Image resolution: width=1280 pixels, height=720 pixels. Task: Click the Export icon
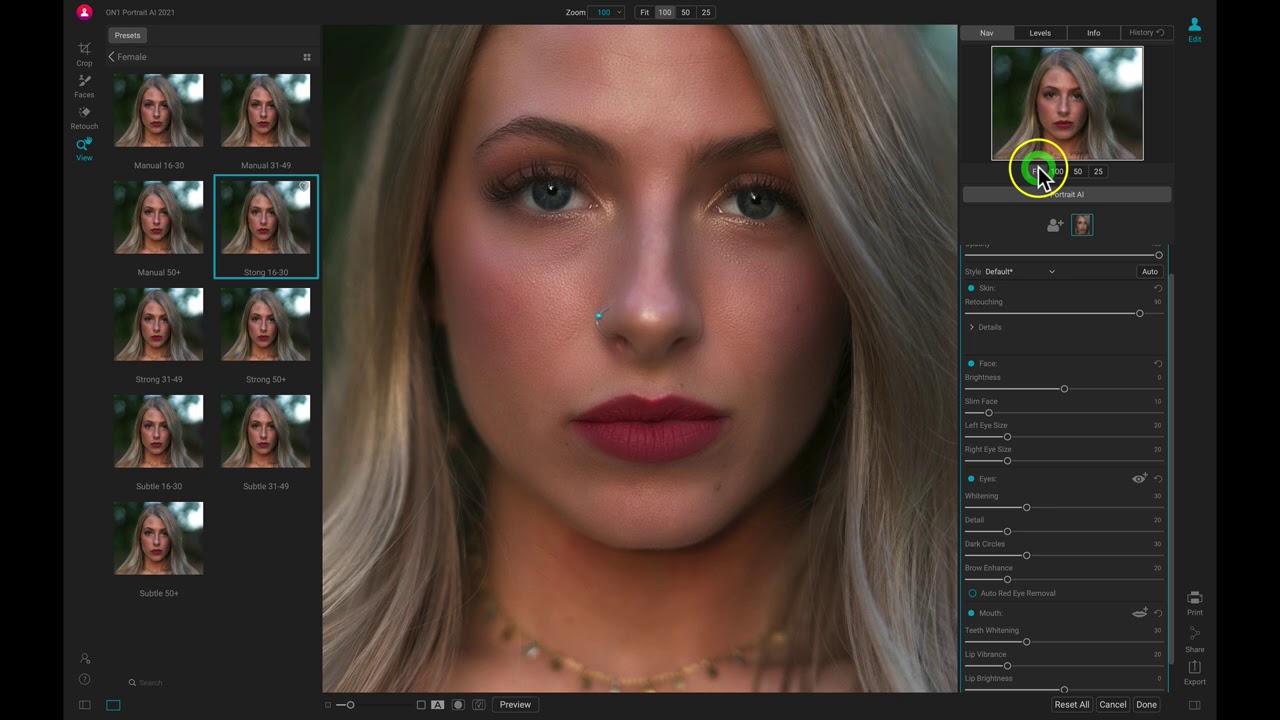(1194, 672)
